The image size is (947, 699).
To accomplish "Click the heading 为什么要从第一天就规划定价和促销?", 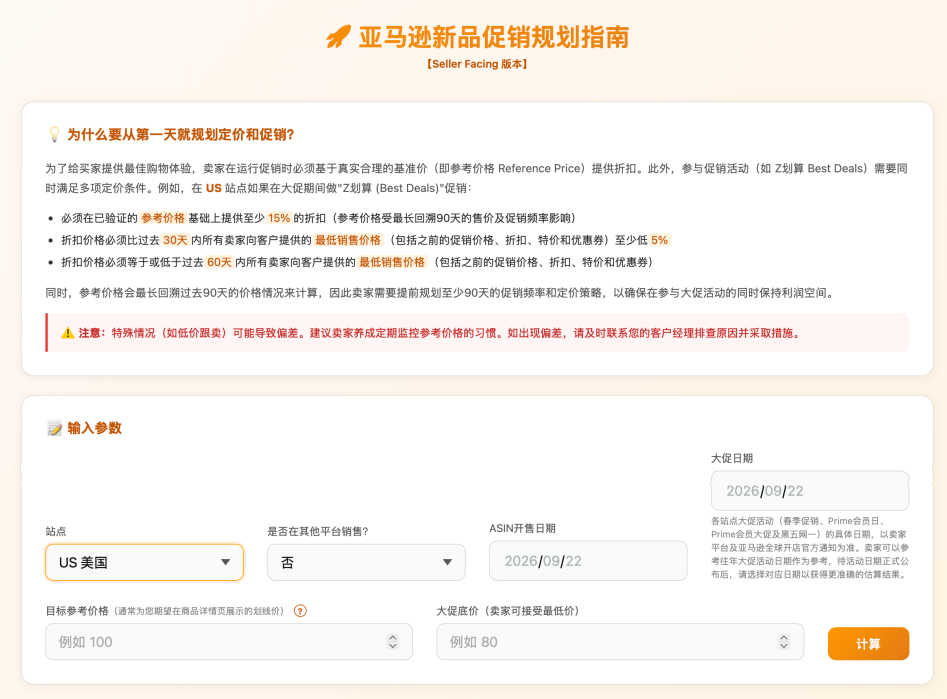I will coord(181,134).
